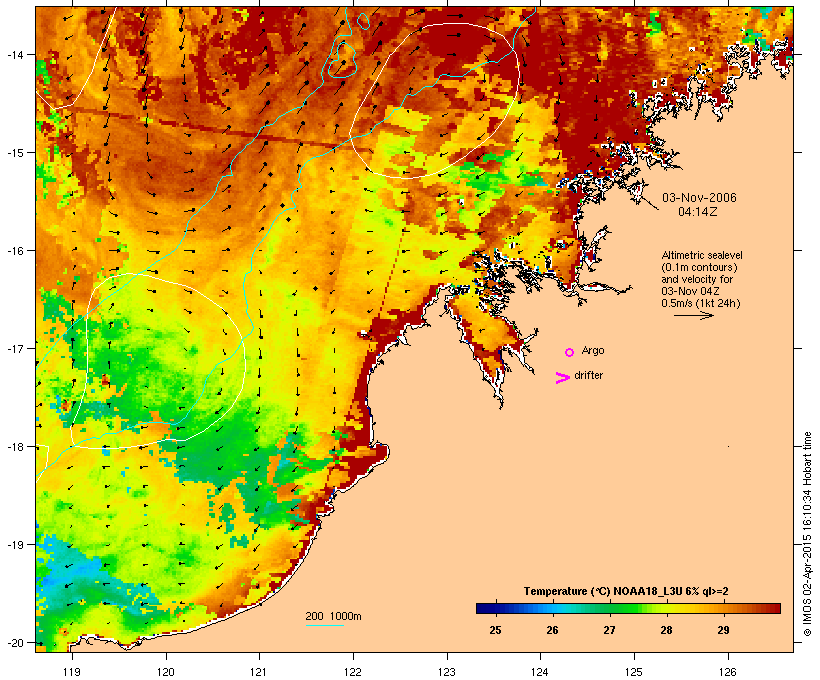Click the date label 03-Nov-2006
The image size is (820, 680).
pyautogui.click(x=699, y=198)
